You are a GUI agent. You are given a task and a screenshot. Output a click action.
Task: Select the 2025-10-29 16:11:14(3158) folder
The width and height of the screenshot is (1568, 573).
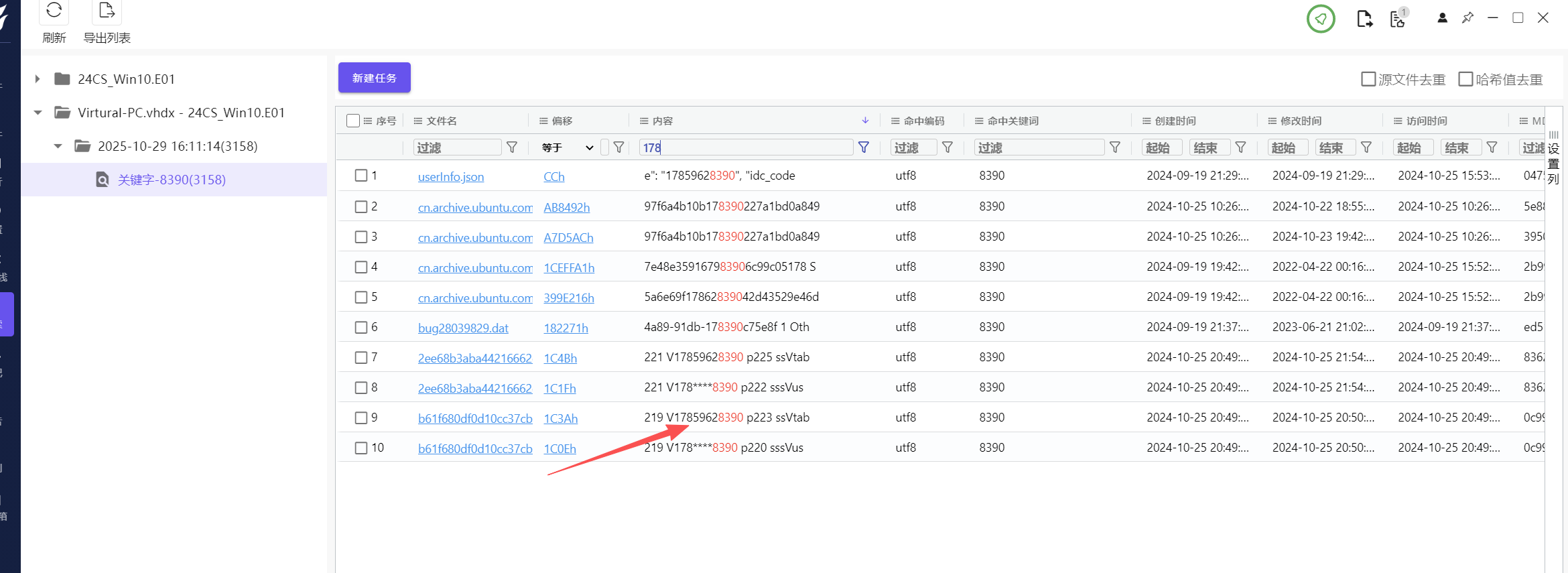pyautogui.click(x=178, y=146)
